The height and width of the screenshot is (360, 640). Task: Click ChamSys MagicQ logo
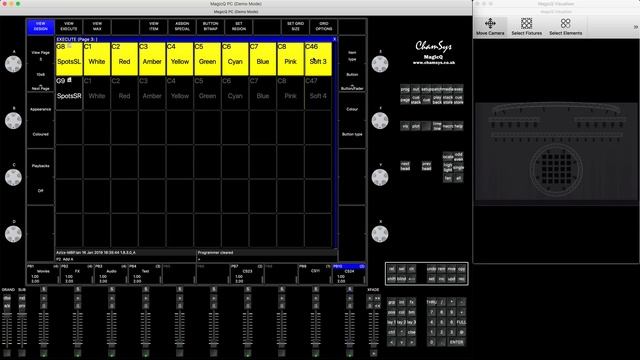433,52
